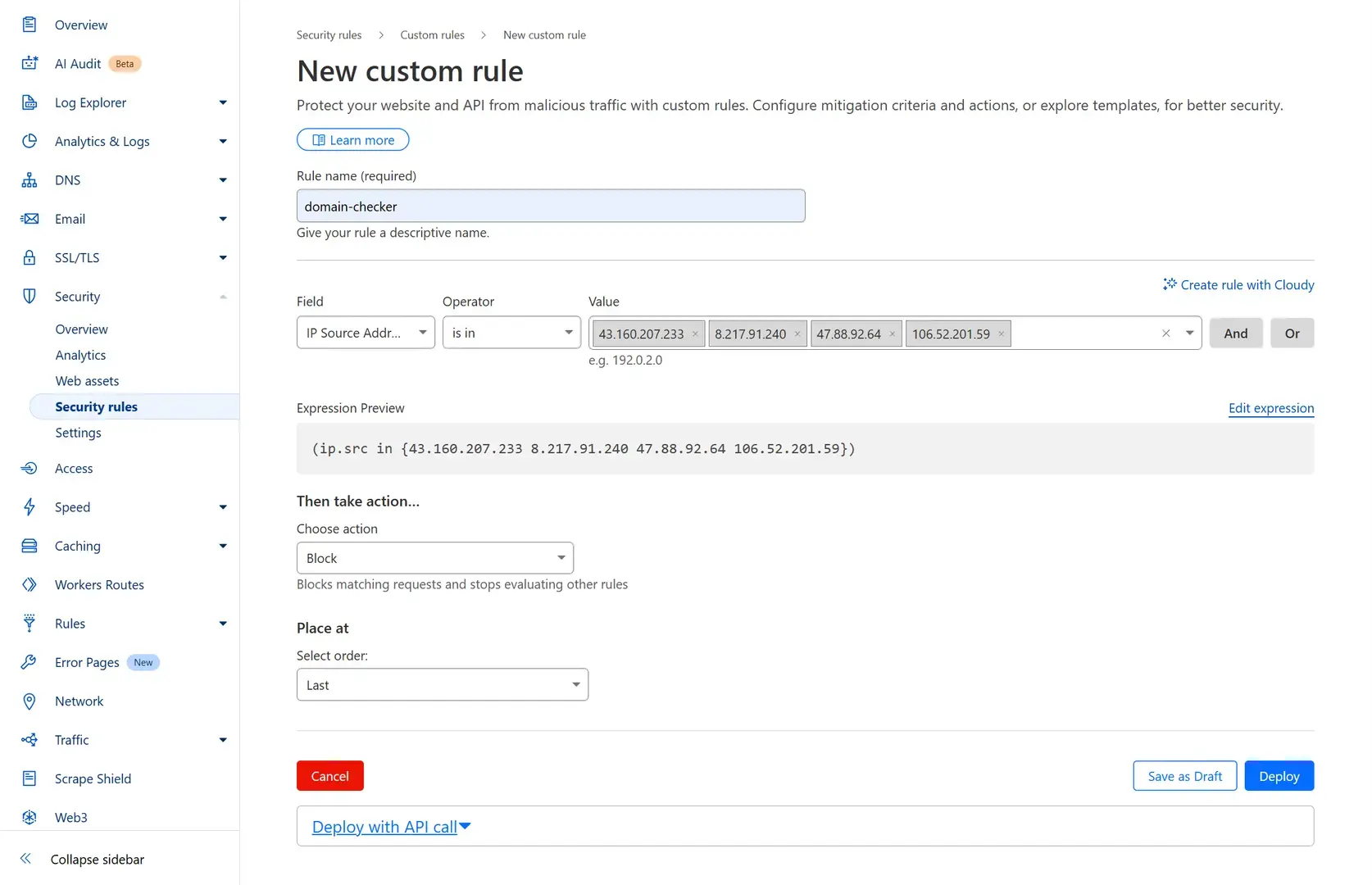The image size is (1372, 885).
Task: Click the Rules filter icon
Action: [x=30, y=624]
